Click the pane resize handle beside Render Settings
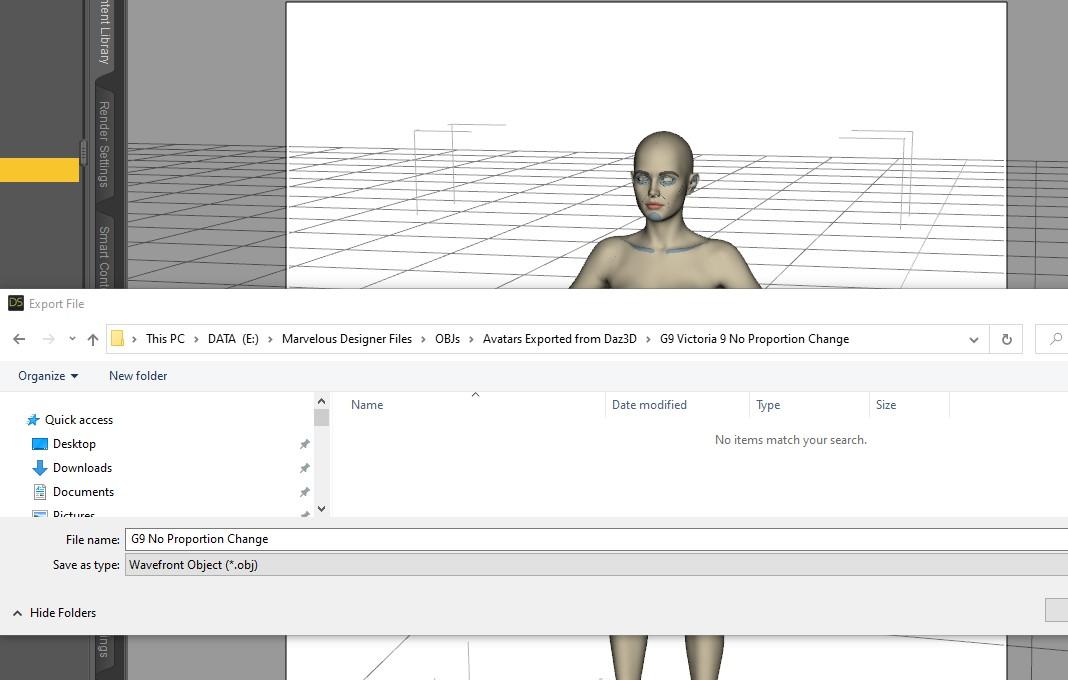 [83, 153]
